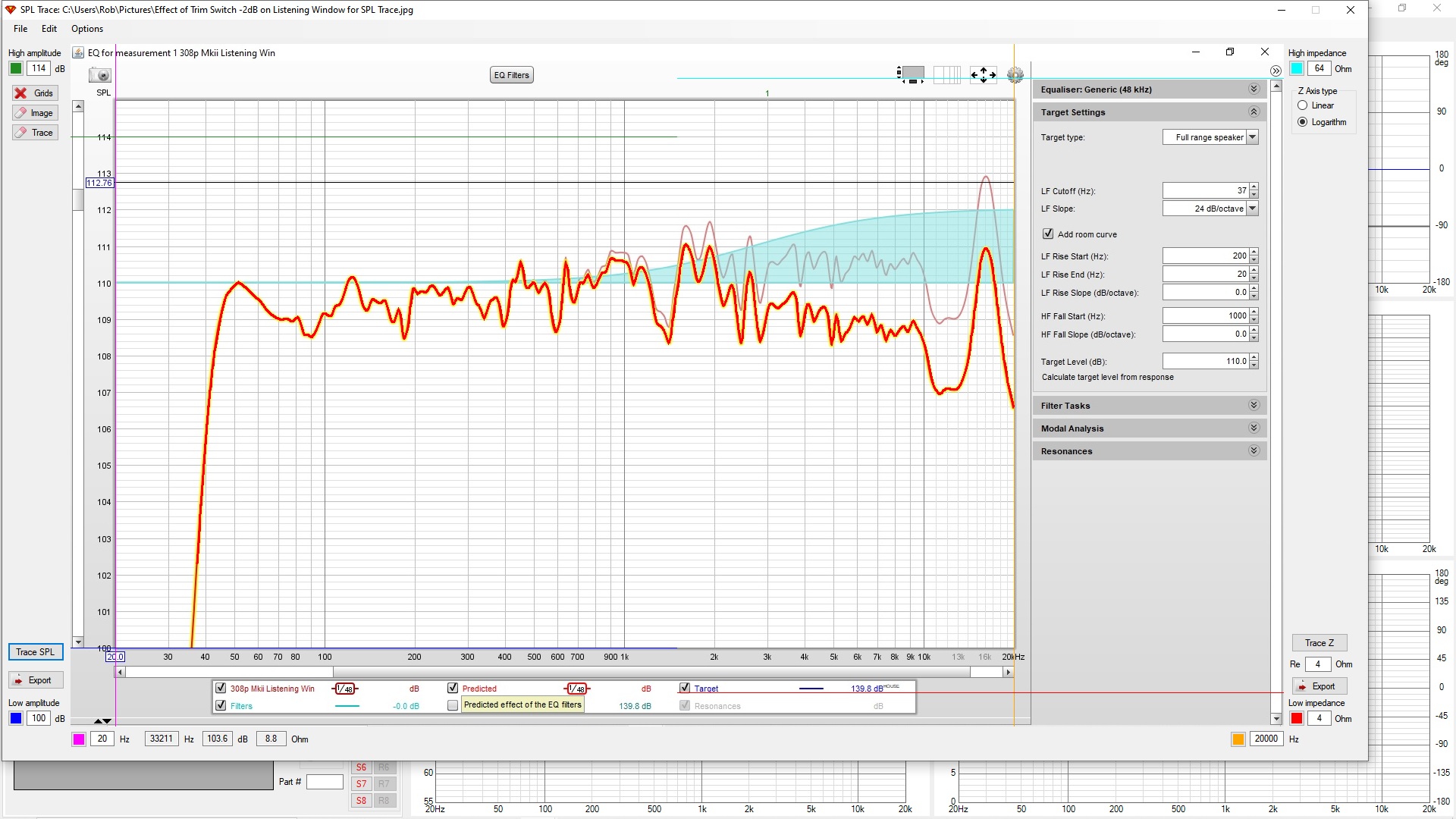Click the Filters trace line sample

pos(347,706)
